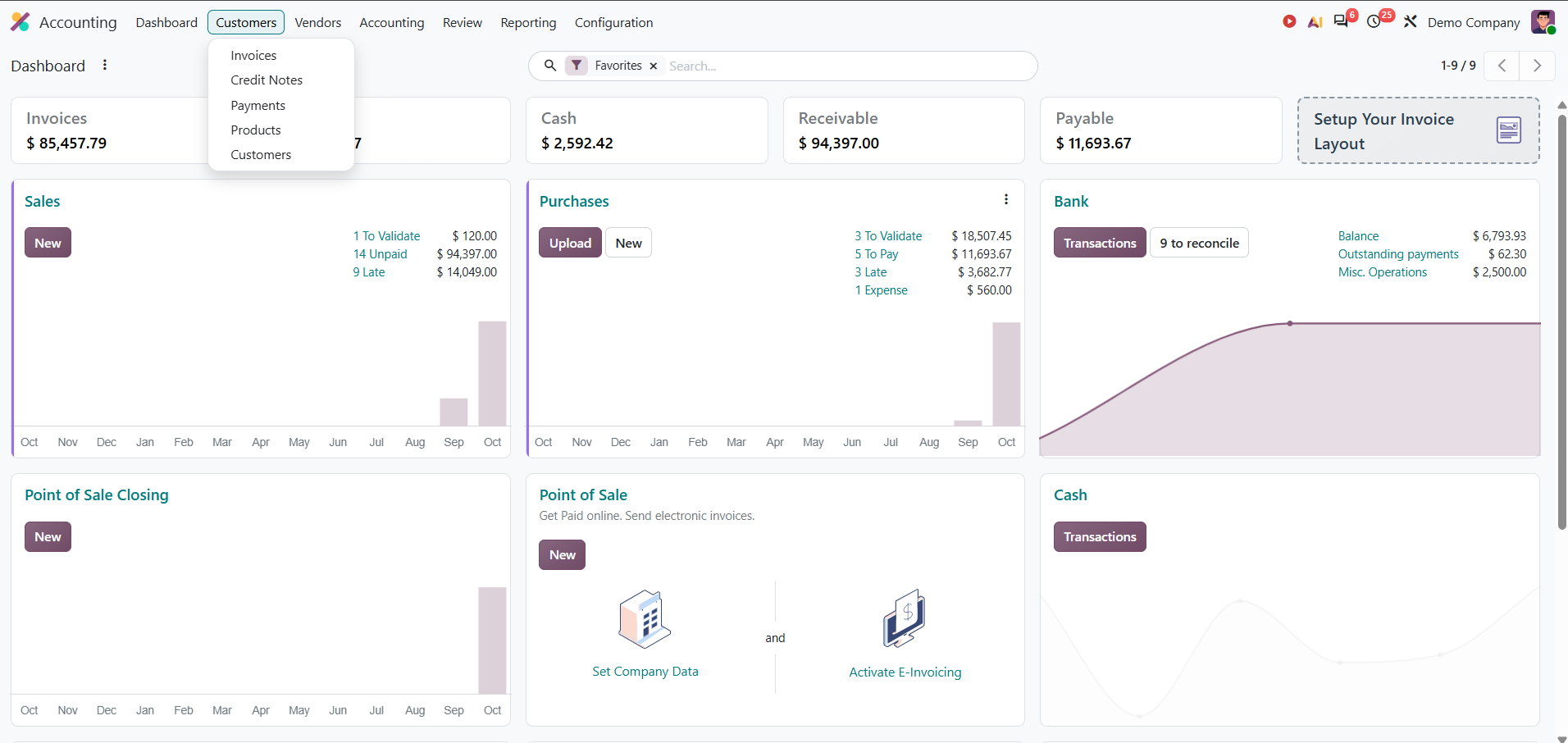The image size is (1568, 743).
Task: Open the Review menu
Action: pyautogui.click(x=463, y=22)
